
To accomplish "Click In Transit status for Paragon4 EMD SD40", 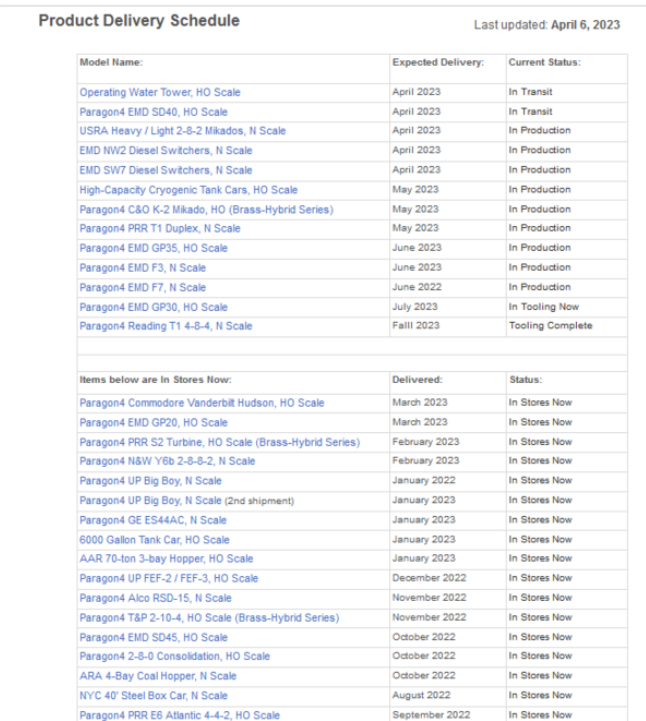I will [530, 112].
